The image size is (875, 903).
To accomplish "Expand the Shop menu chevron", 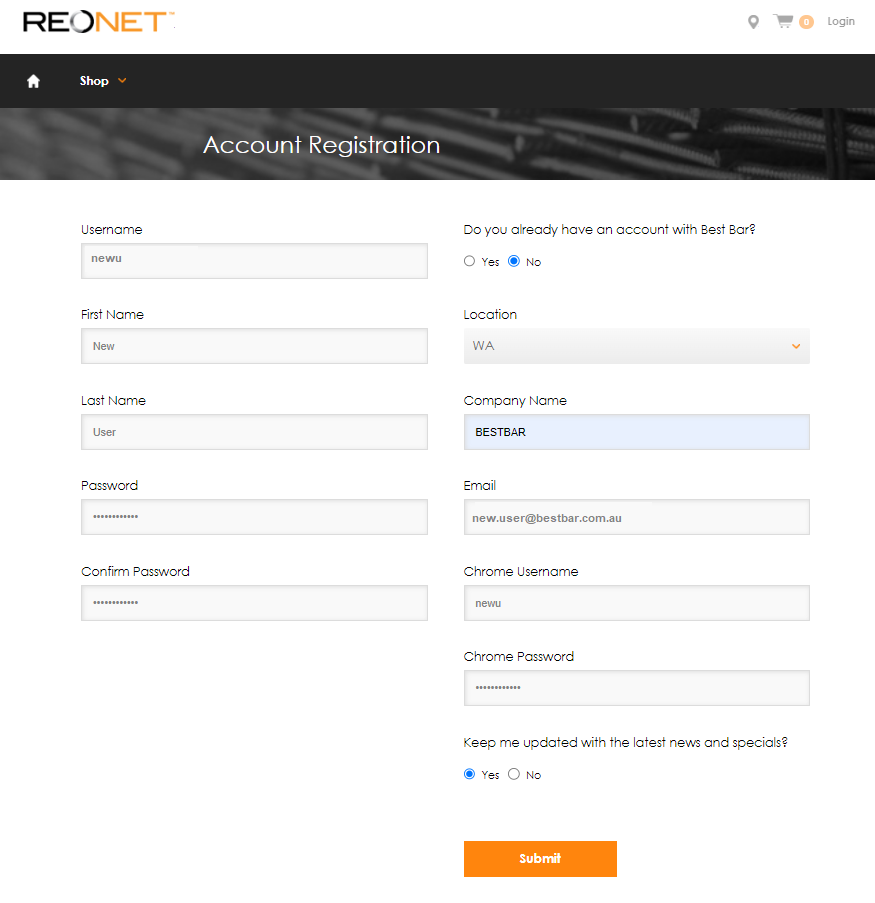I will coord(122,81).
